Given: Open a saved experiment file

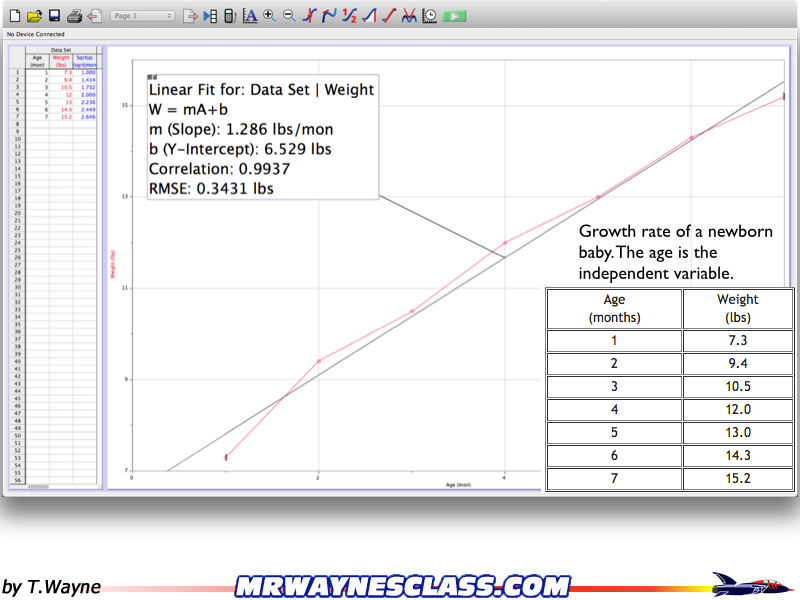Looking at the screenshot, I should coord(32,15).
